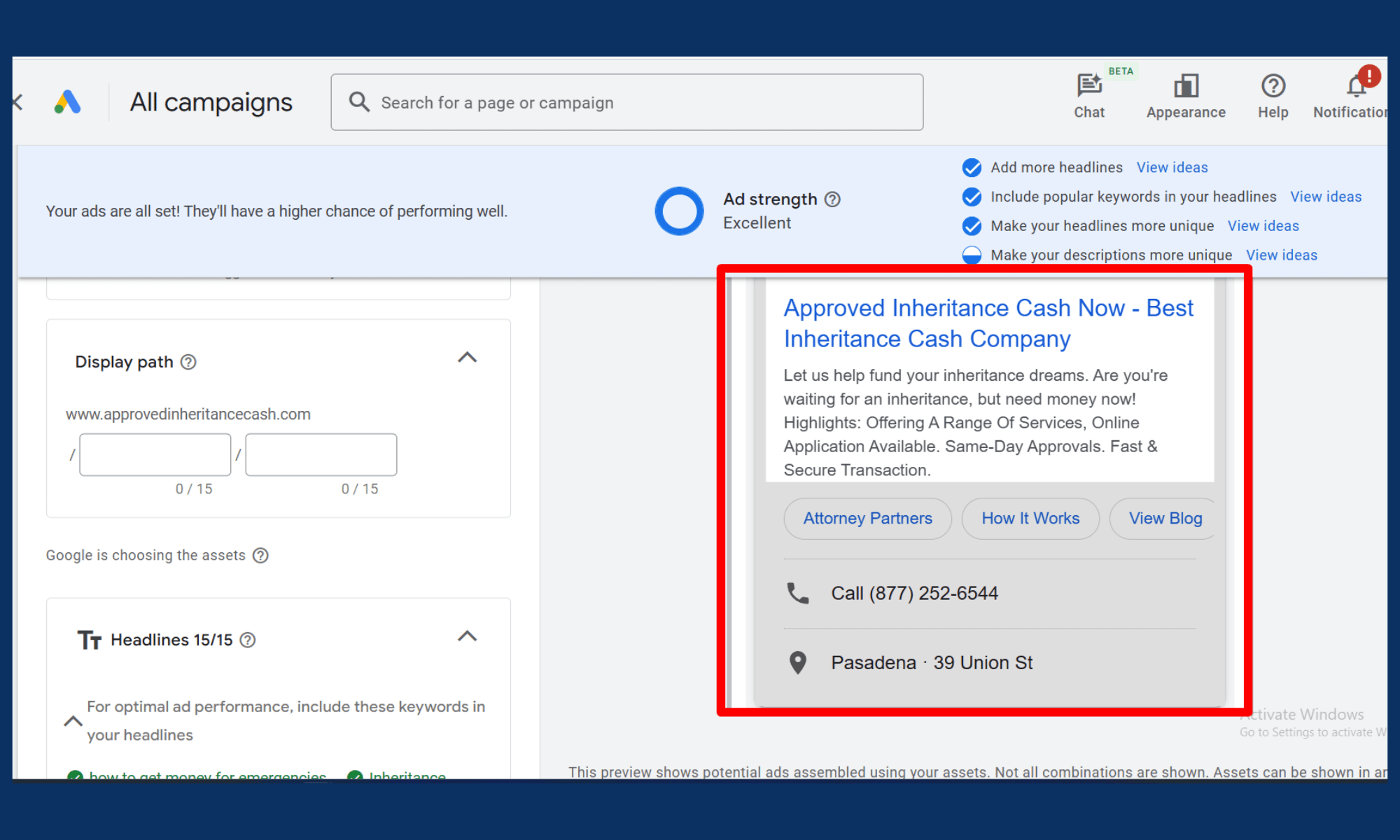The width and height of the screenshot is (1400, 840).
Task: Click View ideas for popular keywords
Action: [x=1326, y=197]
